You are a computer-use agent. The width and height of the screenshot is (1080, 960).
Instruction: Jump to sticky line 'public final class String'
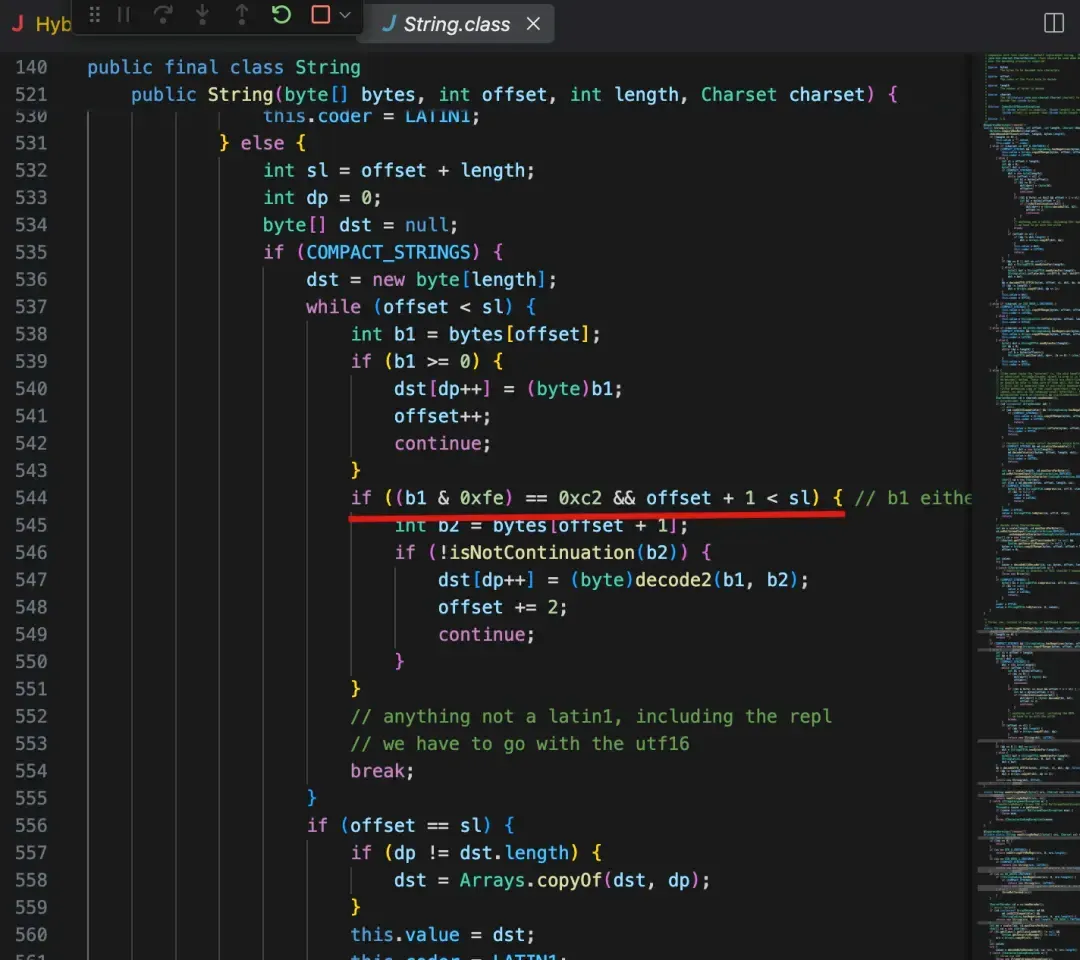(x=223, y=67)
